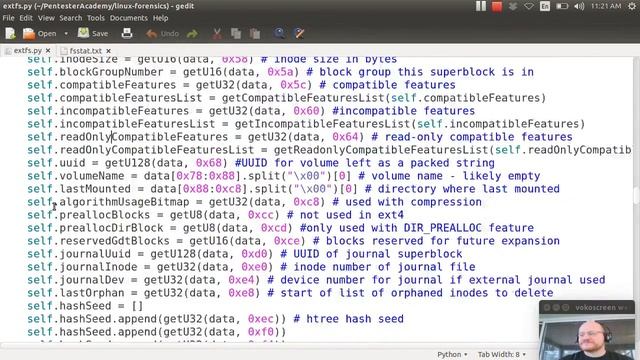Click the red record indicator in top panel
This screenshot has width=640, height=360.
pos(497,7)
